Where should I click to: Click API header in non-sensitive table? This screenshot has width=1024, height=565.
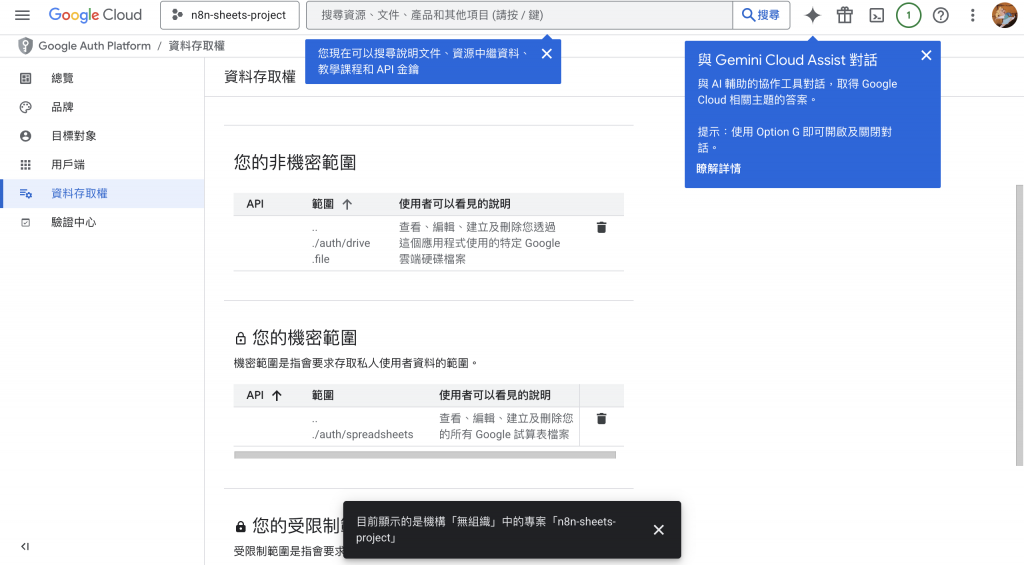[255, 204]
